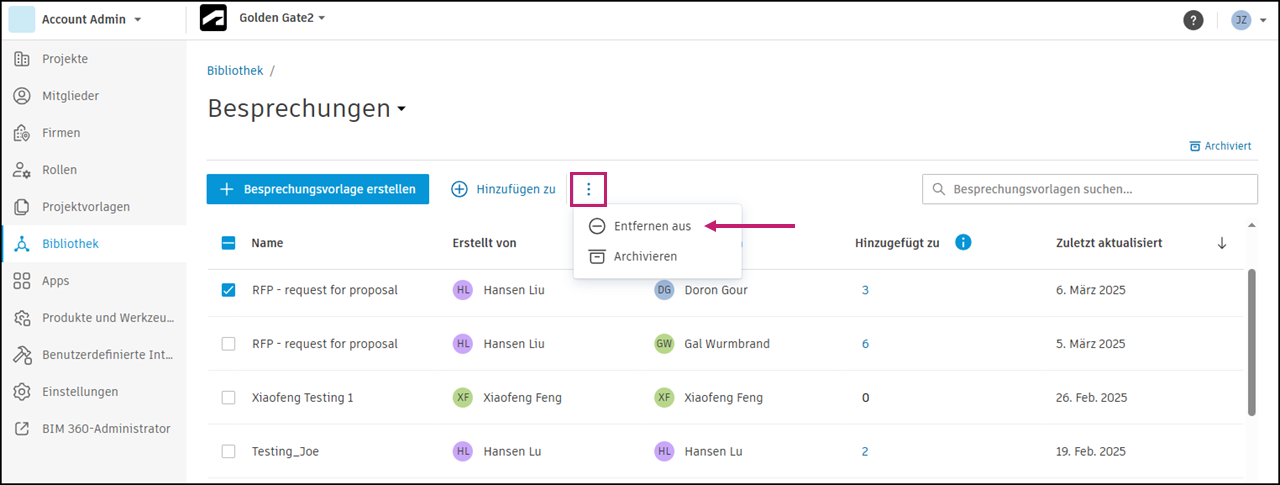Go to Mitglieder in the sidebar
1280x485 pixels.
tap(70, 96)
